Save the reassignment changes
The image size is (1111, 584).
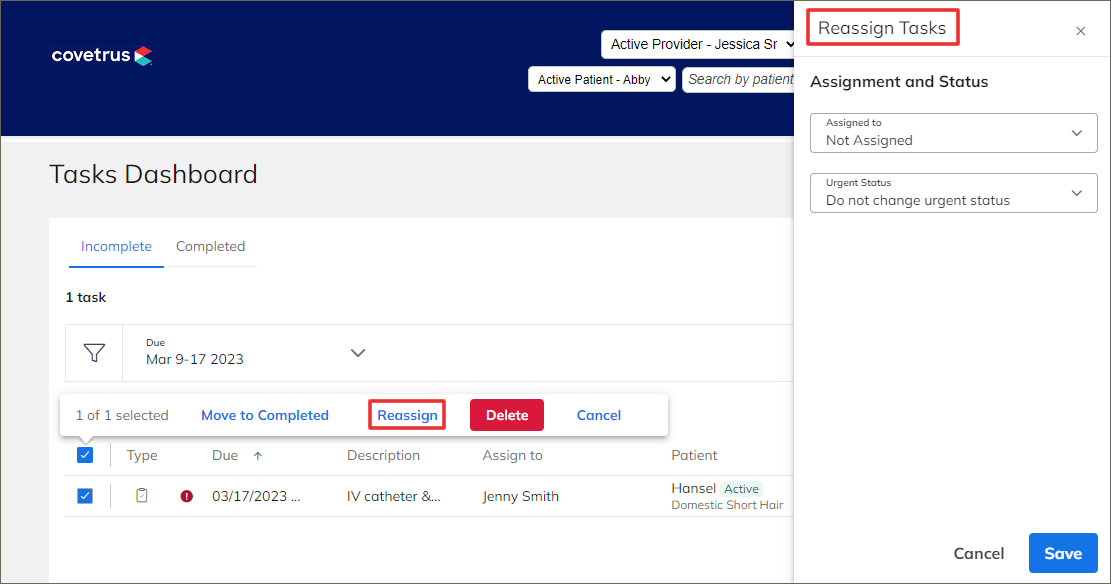(x=1062, y=553)
